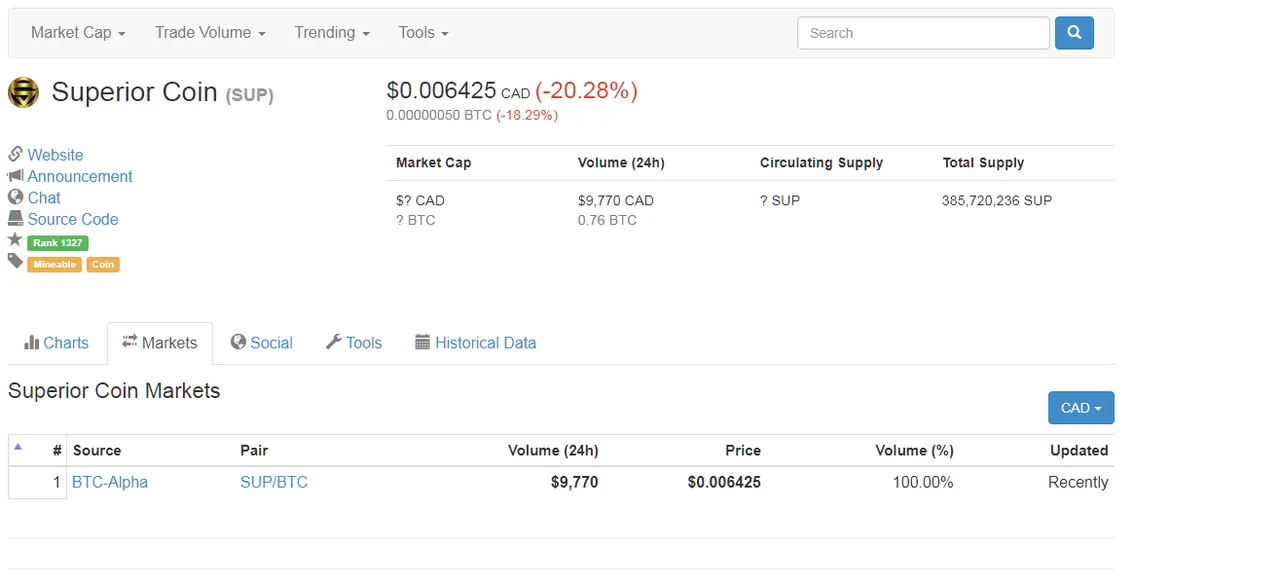Click the Circulating Supply stat label
The height and width of the screenshot is (578, 1280).
click(821, 162)
